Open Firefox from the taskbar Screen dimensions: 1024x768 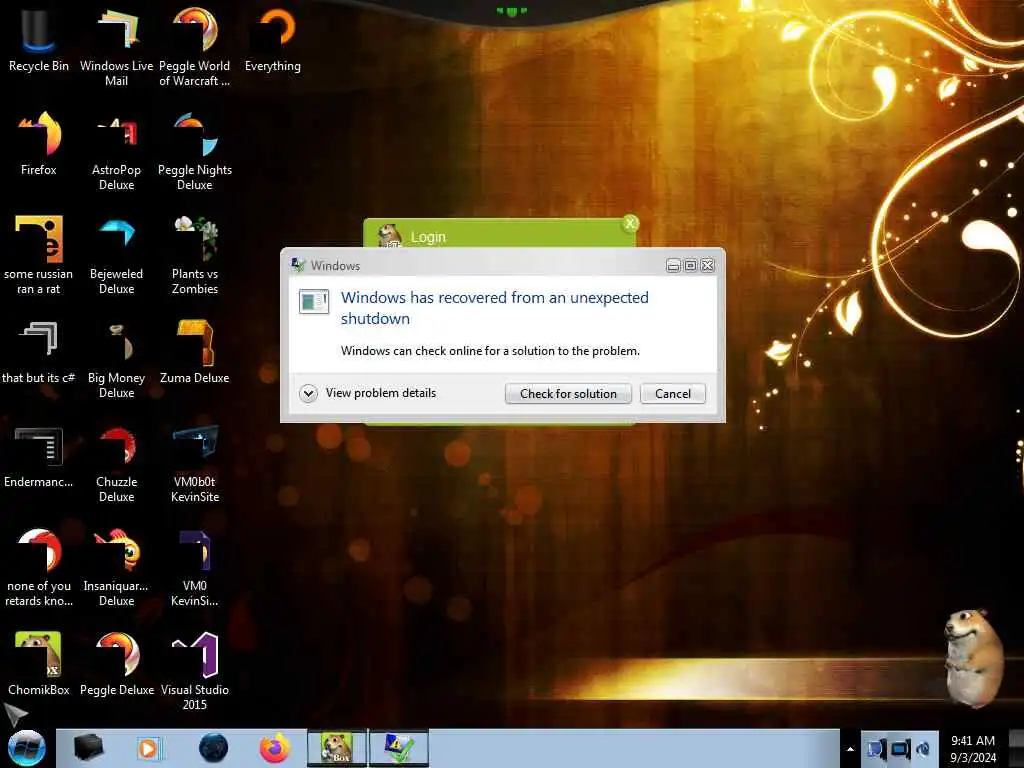pyautogui.click(x=275, y=748)
